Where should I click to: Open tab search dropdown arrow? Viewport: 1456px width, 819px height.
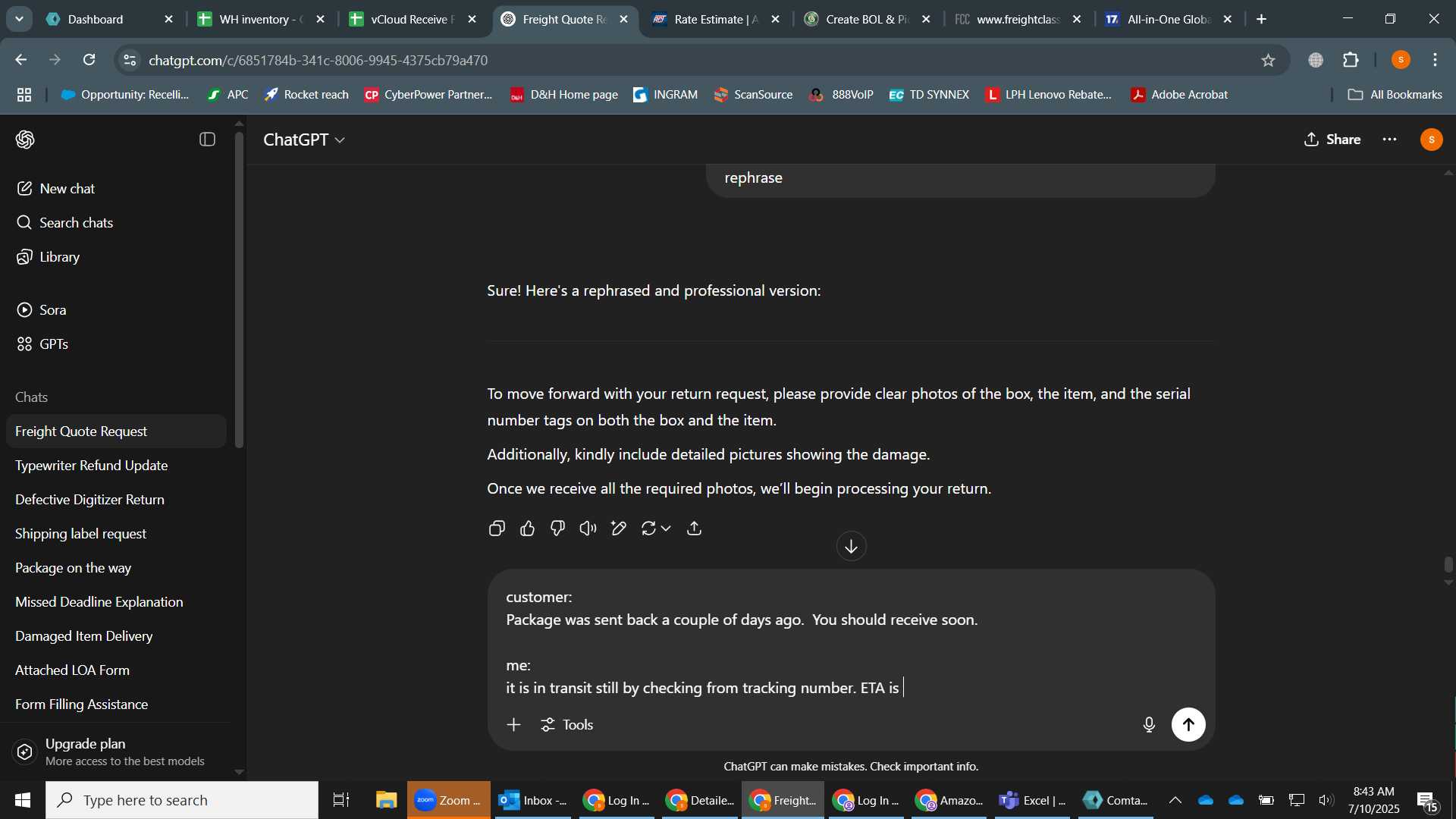point(19,19)
